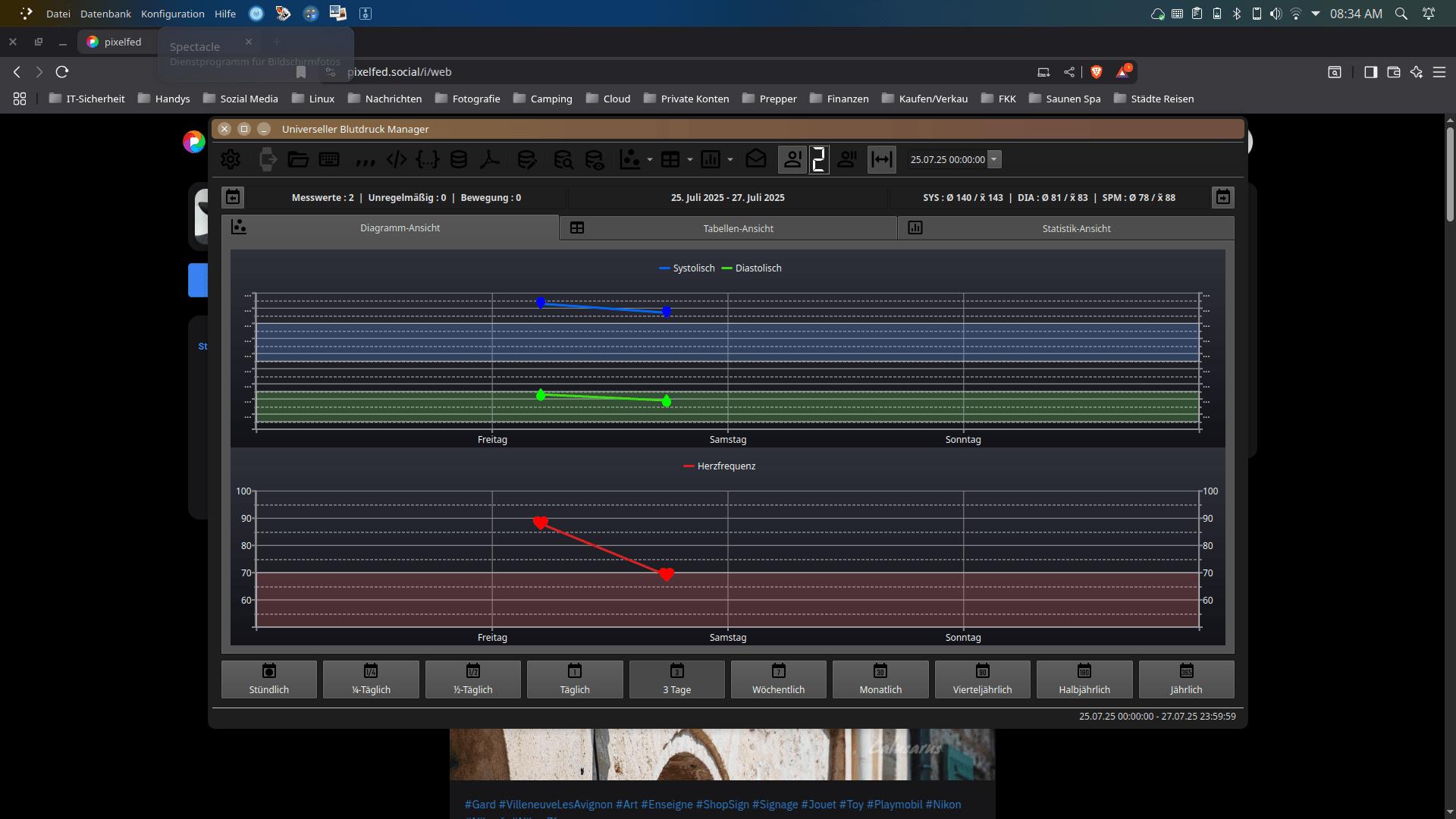Click the PDF export icon

click(490, 160)
